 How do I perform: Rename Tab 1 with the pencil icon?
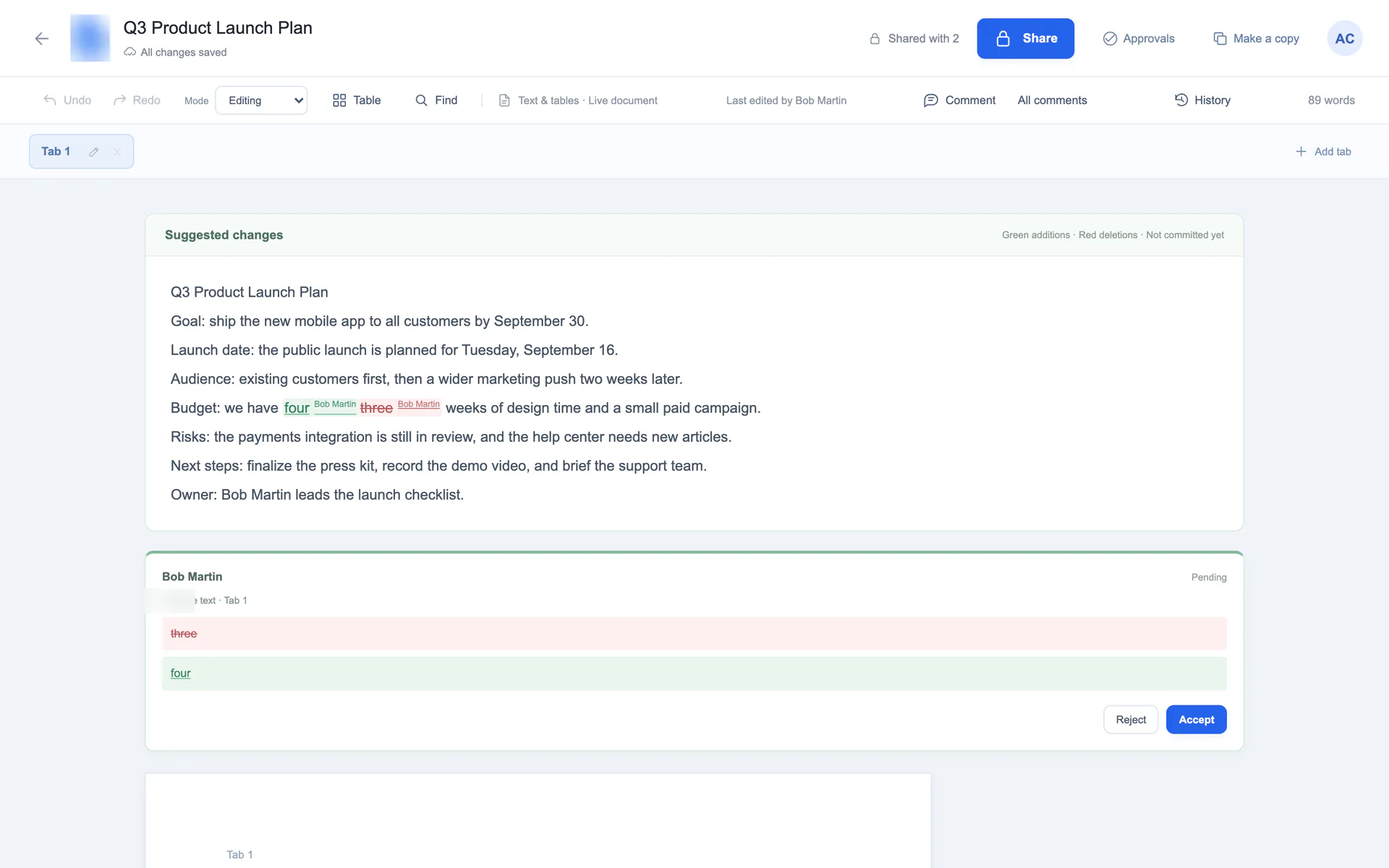click(93, 152)
